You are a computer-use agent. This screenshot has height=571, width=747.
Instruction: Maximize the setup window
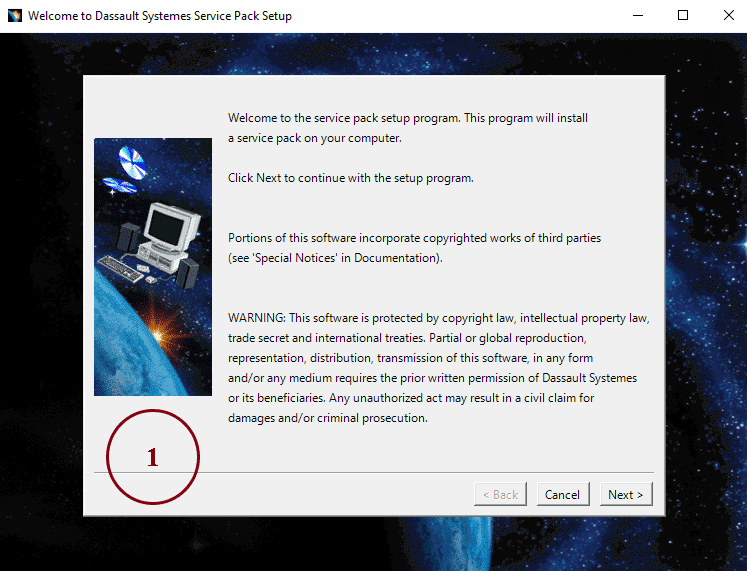pyautogui.click(x=683, y=16)
